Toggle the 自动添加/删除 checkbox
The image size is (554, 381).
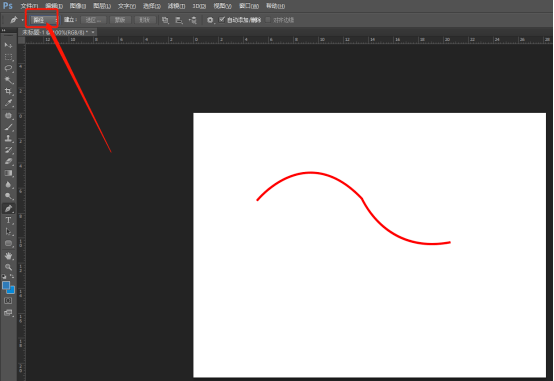pyautogui.click(x=222, y=20)
